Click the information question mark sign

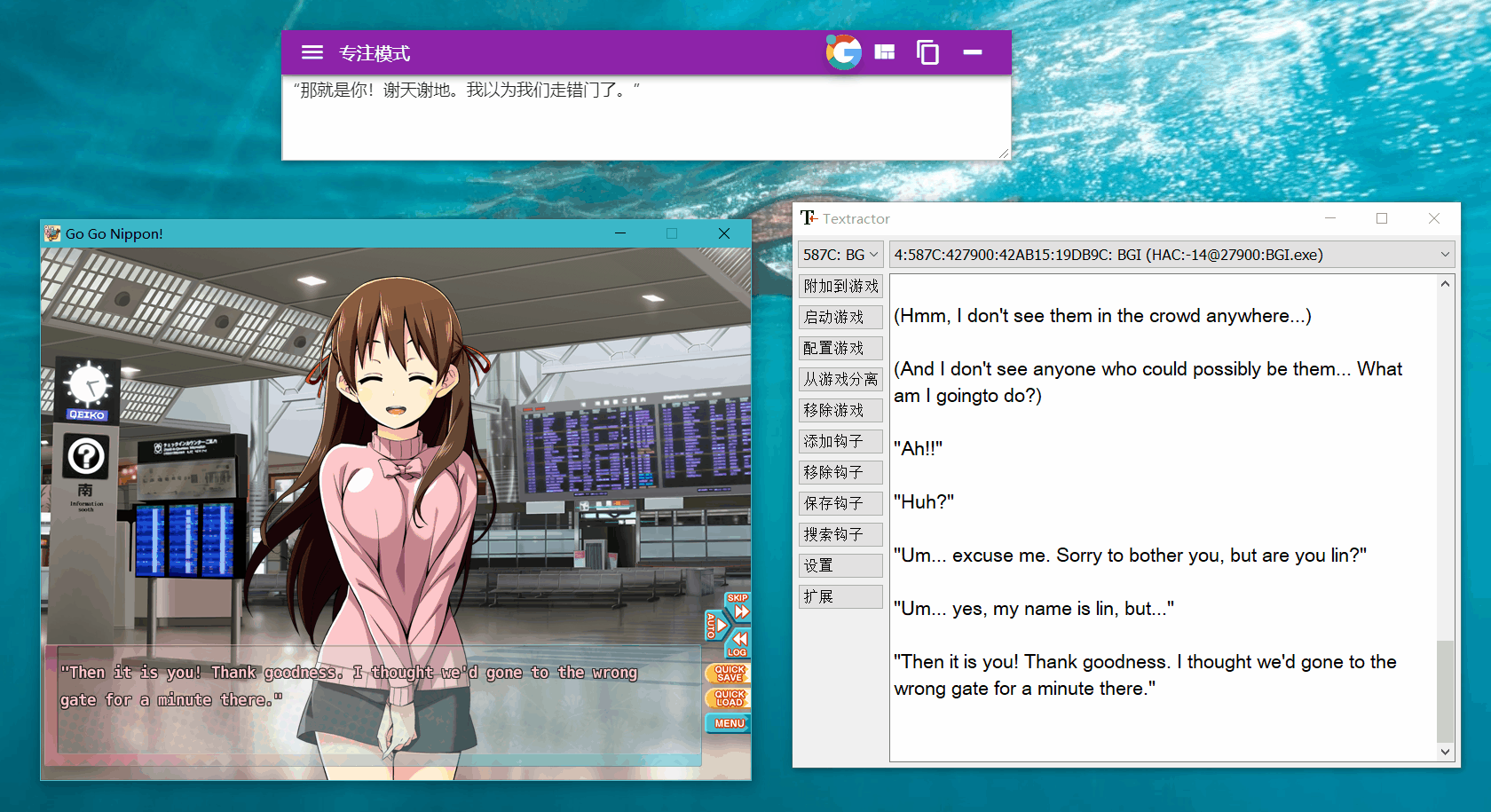click(x=87, y=457)
